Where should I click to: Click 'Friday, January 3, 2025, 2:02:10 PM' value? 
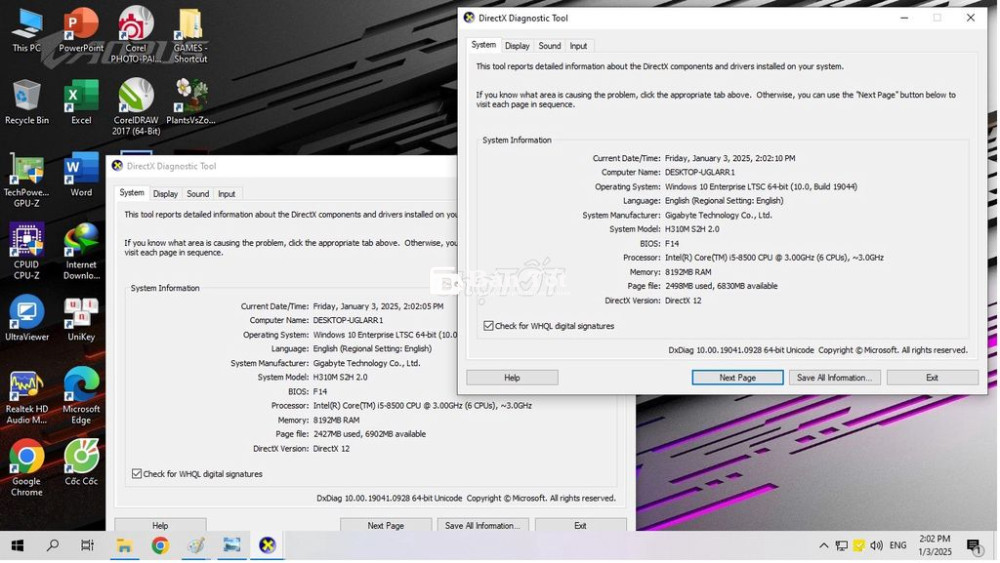click(730, 158)
